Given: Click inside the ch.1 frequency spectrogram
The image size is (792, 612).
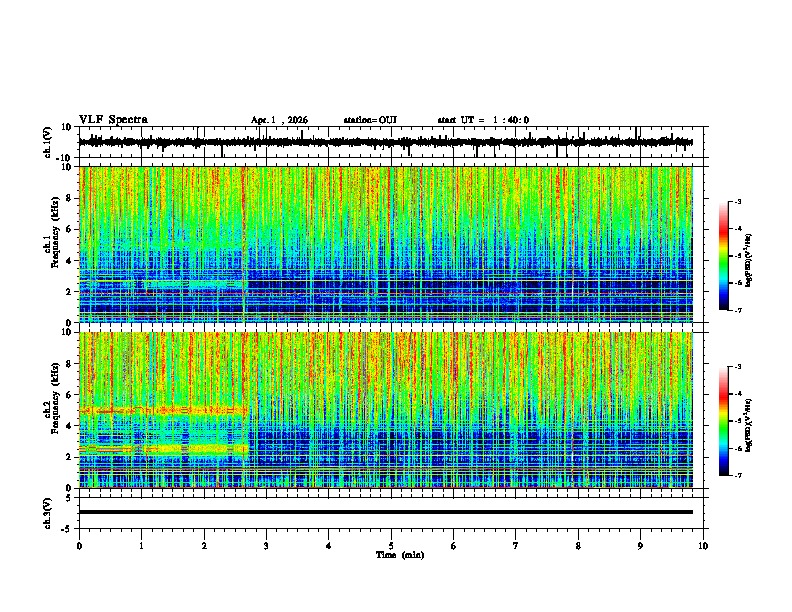Looking at the screenshot, I should 386,244.
